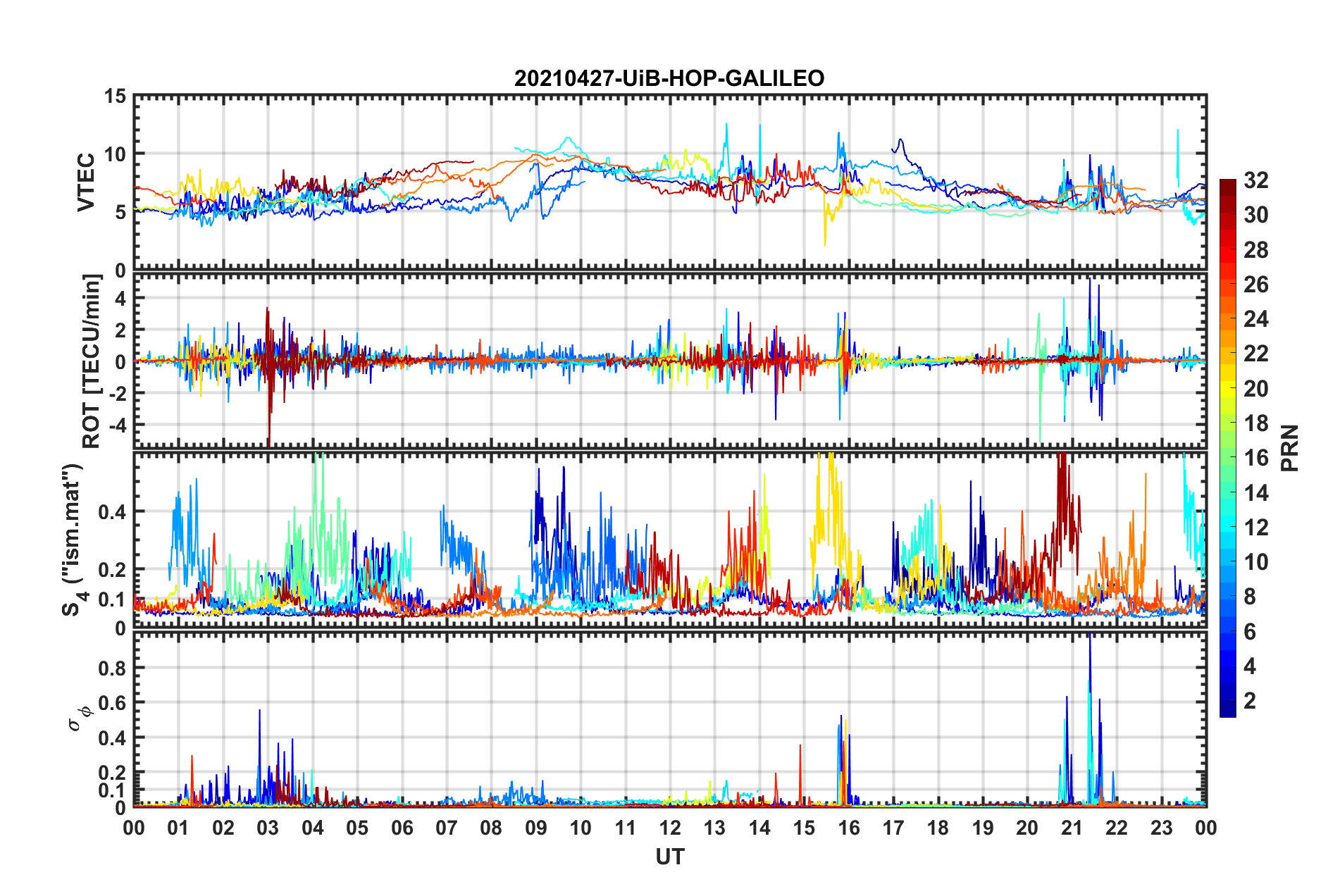Click the S4 axis tick label 0.2
This screenshot has height=896, width=1340.
pos(113,570)
